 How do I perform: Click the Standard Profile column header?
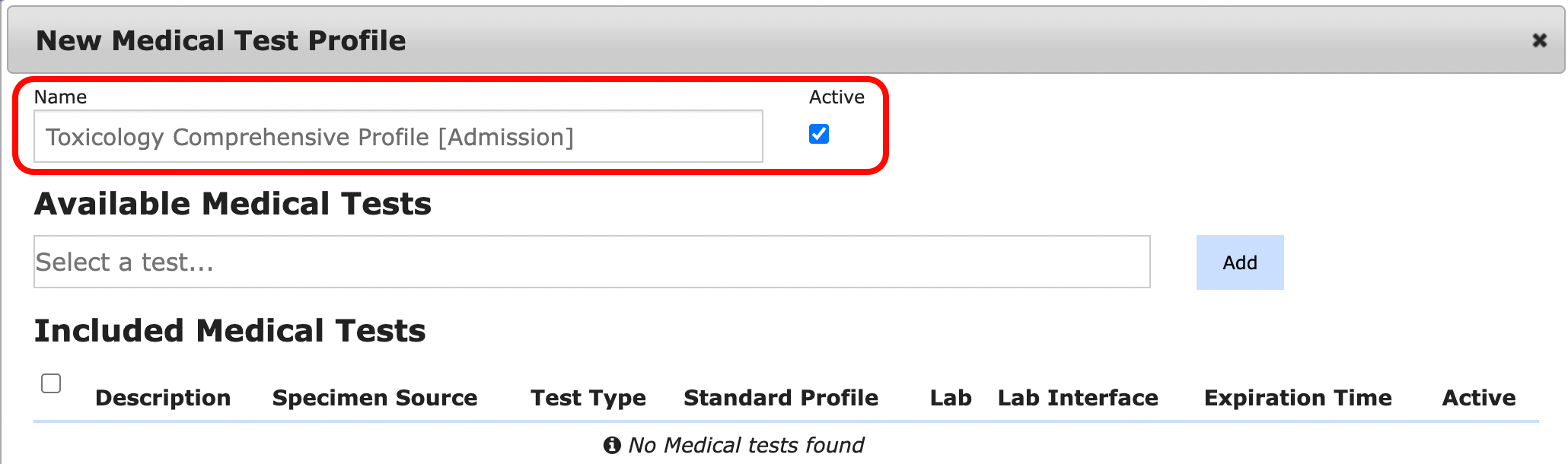click(780, 398)
